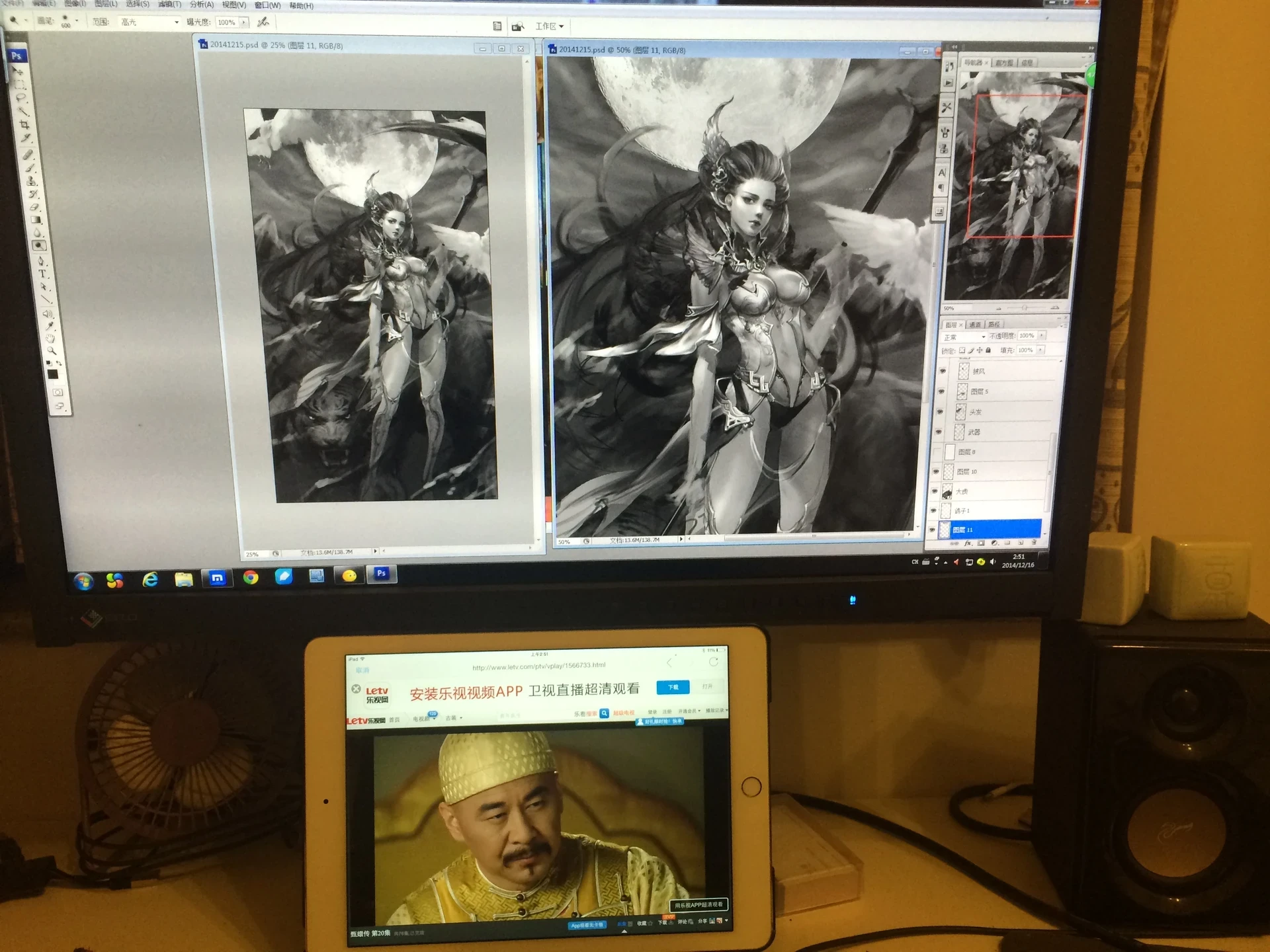Switch to the 通道 channels tab
1270x952 pixels.
click(975, 325)
